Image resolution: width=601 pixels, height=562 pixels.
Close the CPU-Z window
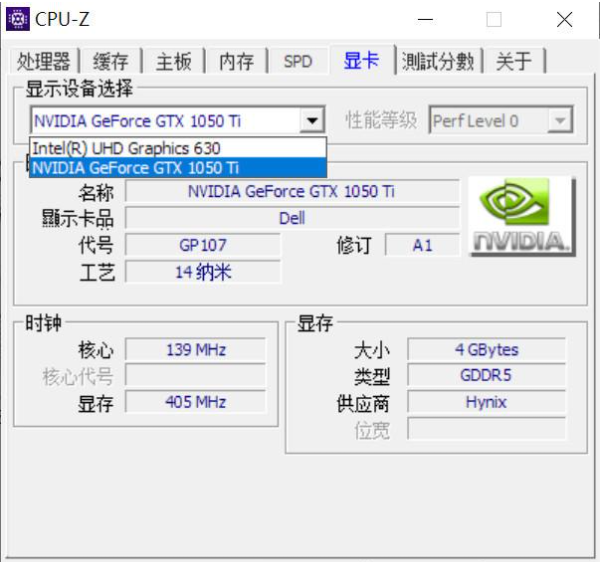[x=564, y=19]
